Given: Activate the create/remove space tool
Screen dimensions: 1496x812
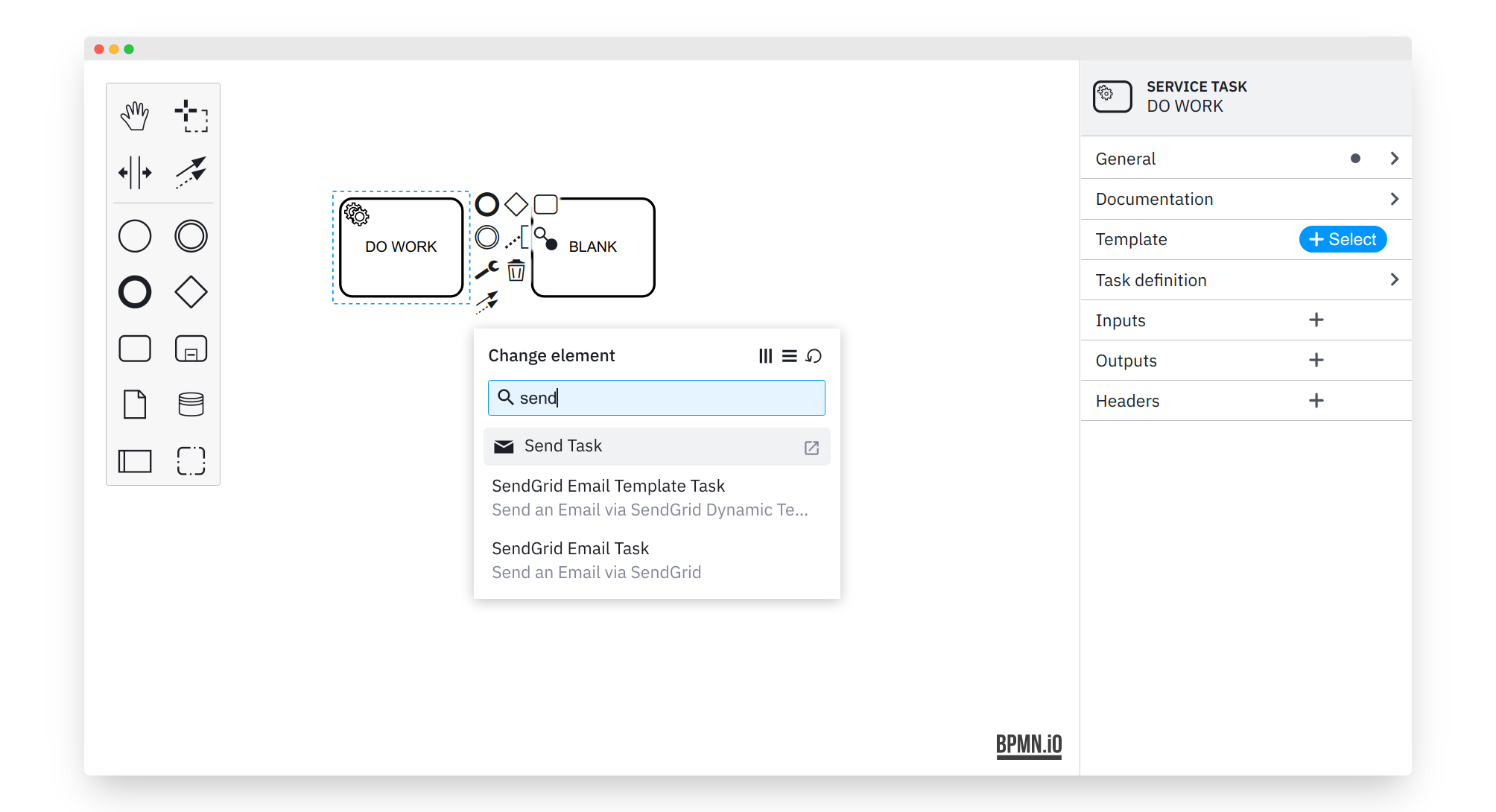Looking at the screenshot, I should pyautogui.click(x=135, y=173).
